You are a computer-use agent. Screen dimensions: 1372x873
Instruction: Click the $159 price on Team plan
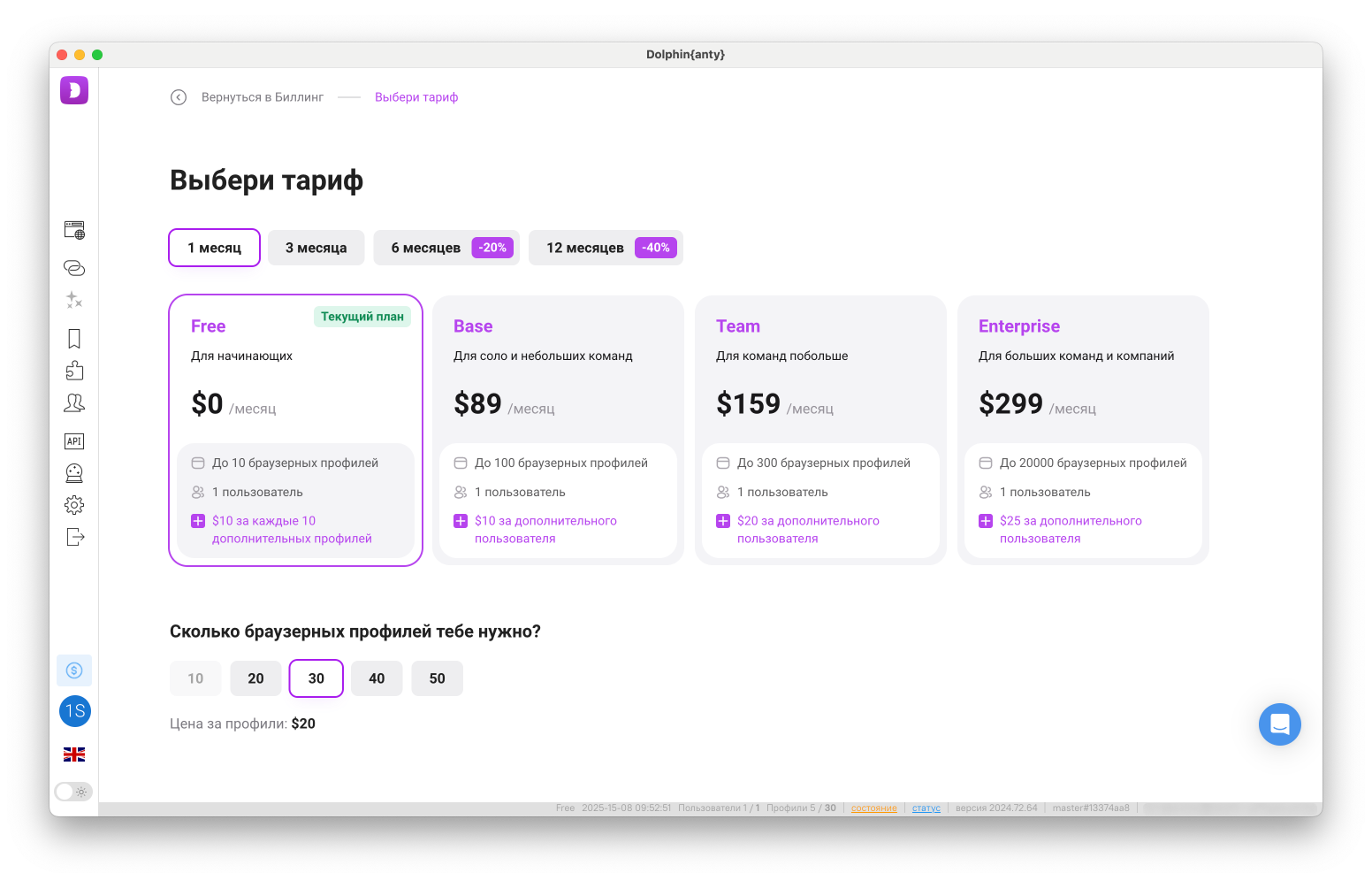point(748,404)
